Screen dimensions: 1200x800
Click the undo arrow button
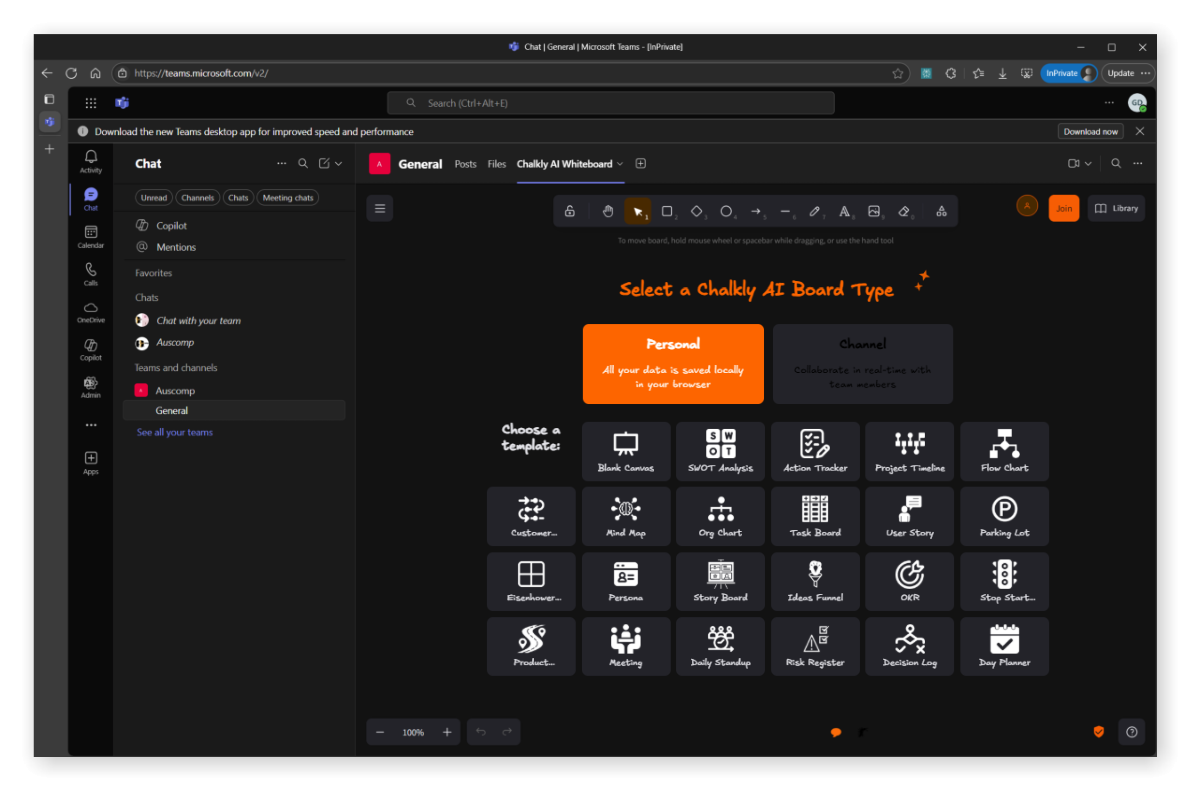[481, 732]
